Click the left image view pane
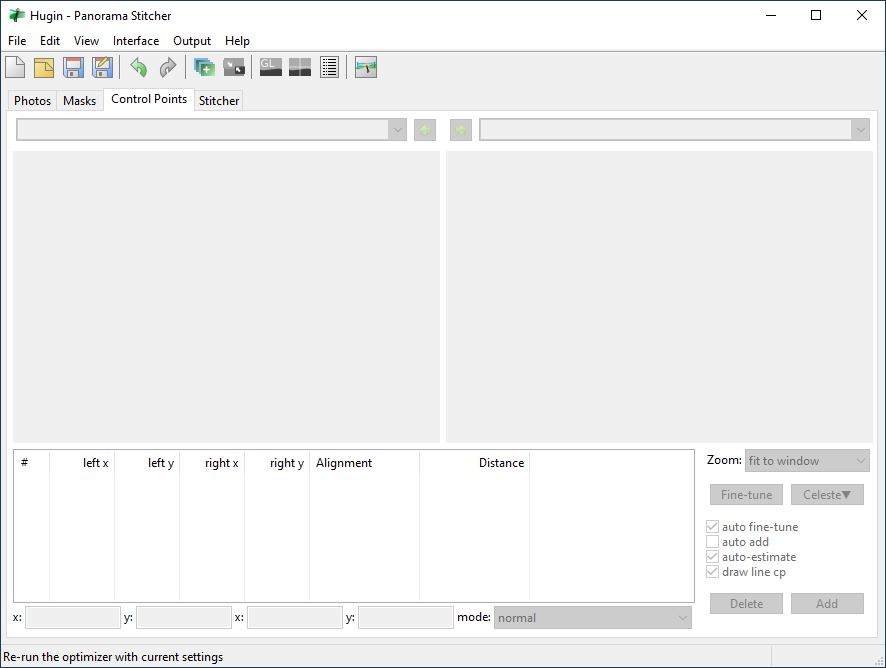Screen dimensions: 886x668 pos(227,297)
